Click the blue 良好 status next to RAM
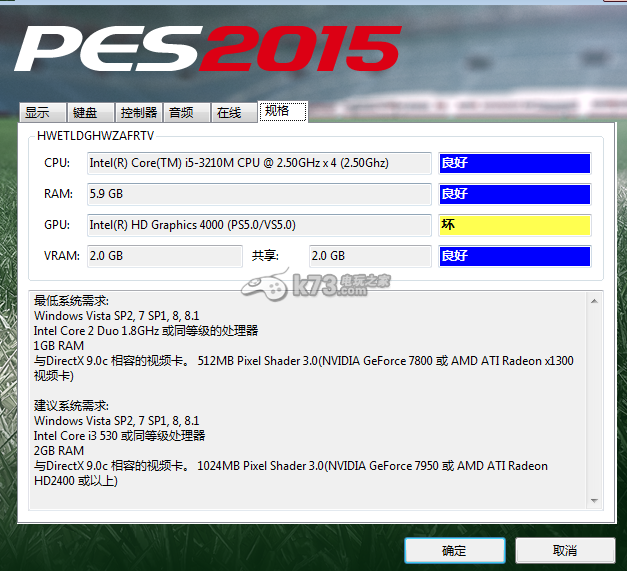Viewport: 627px width, 571px height. tap(514, 194)
